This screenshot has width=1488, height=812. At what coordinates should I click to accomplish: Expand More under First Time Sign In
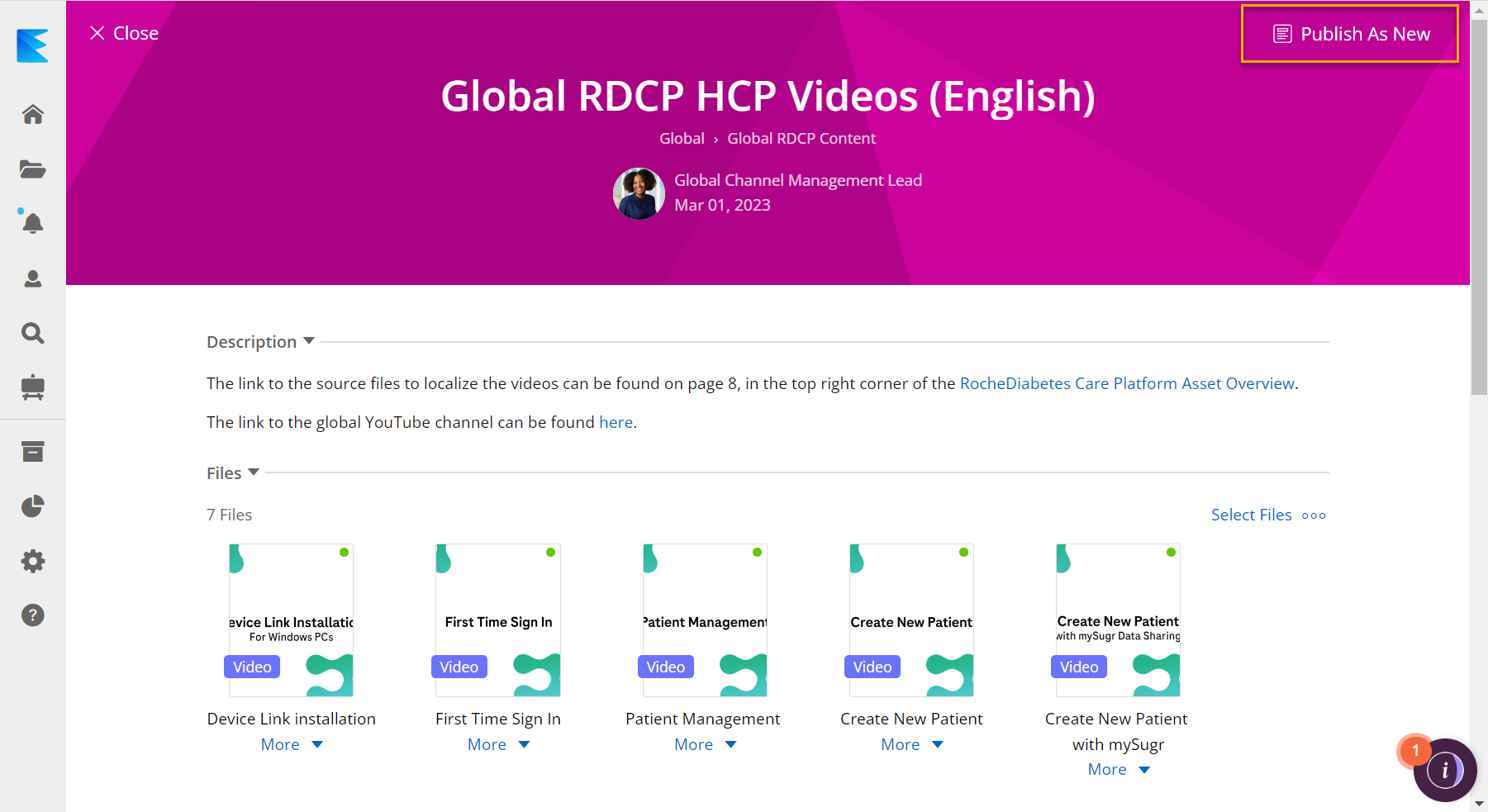click(498, 744)
